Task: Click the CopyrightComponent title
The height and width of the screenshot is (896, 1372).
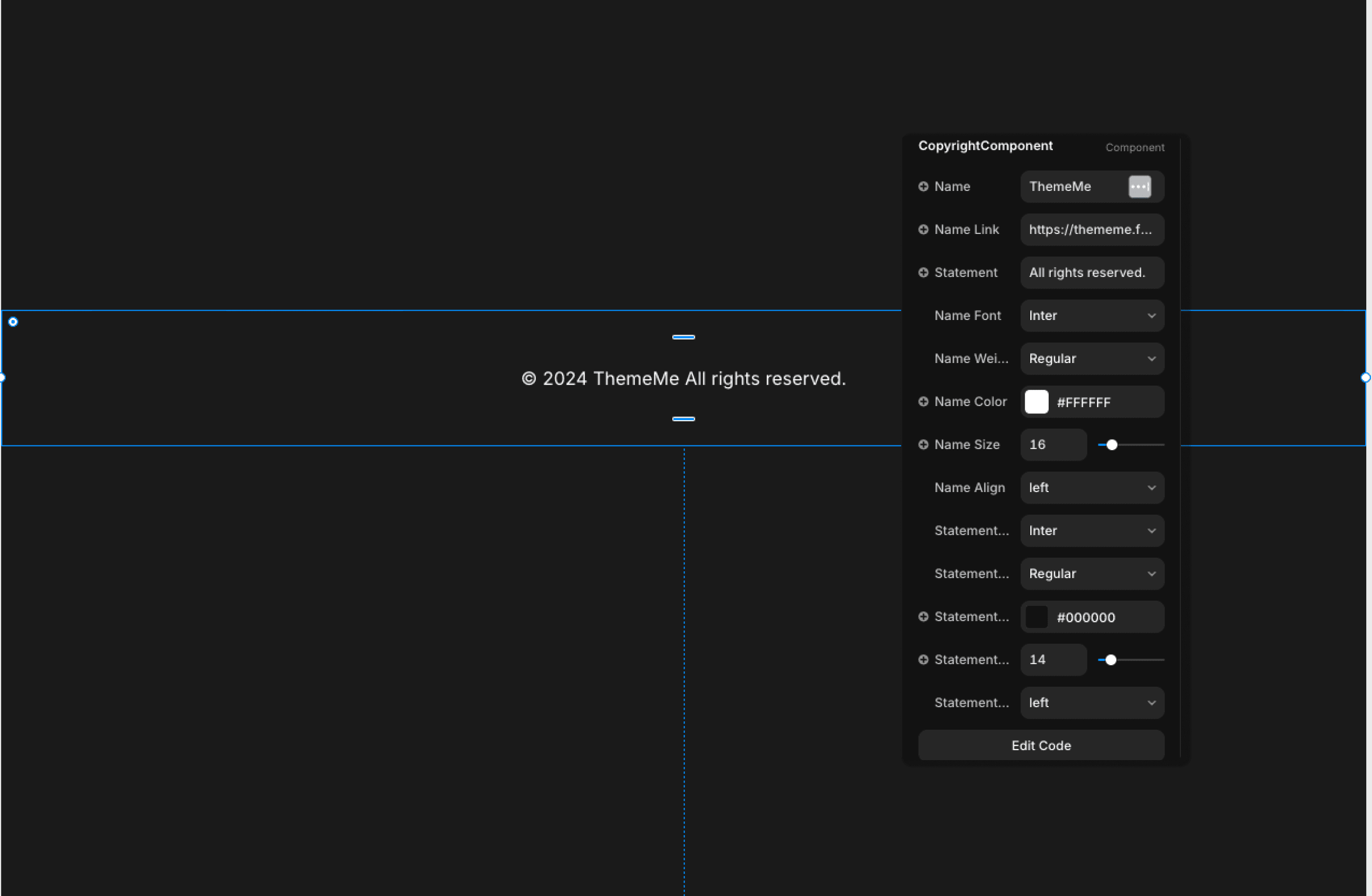Action: pos(985,146)
